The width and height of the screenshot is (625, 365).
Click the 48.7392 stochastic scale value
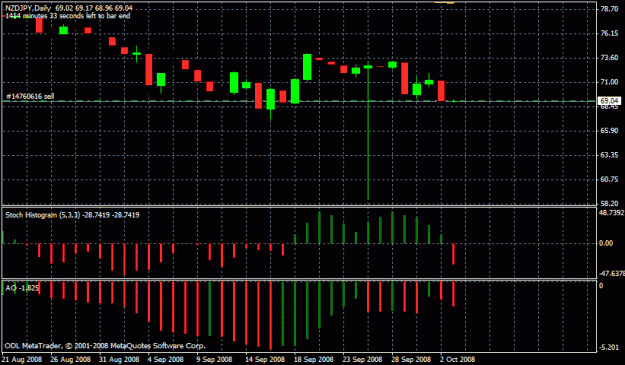pyautogui.click(x=611, y=213)
